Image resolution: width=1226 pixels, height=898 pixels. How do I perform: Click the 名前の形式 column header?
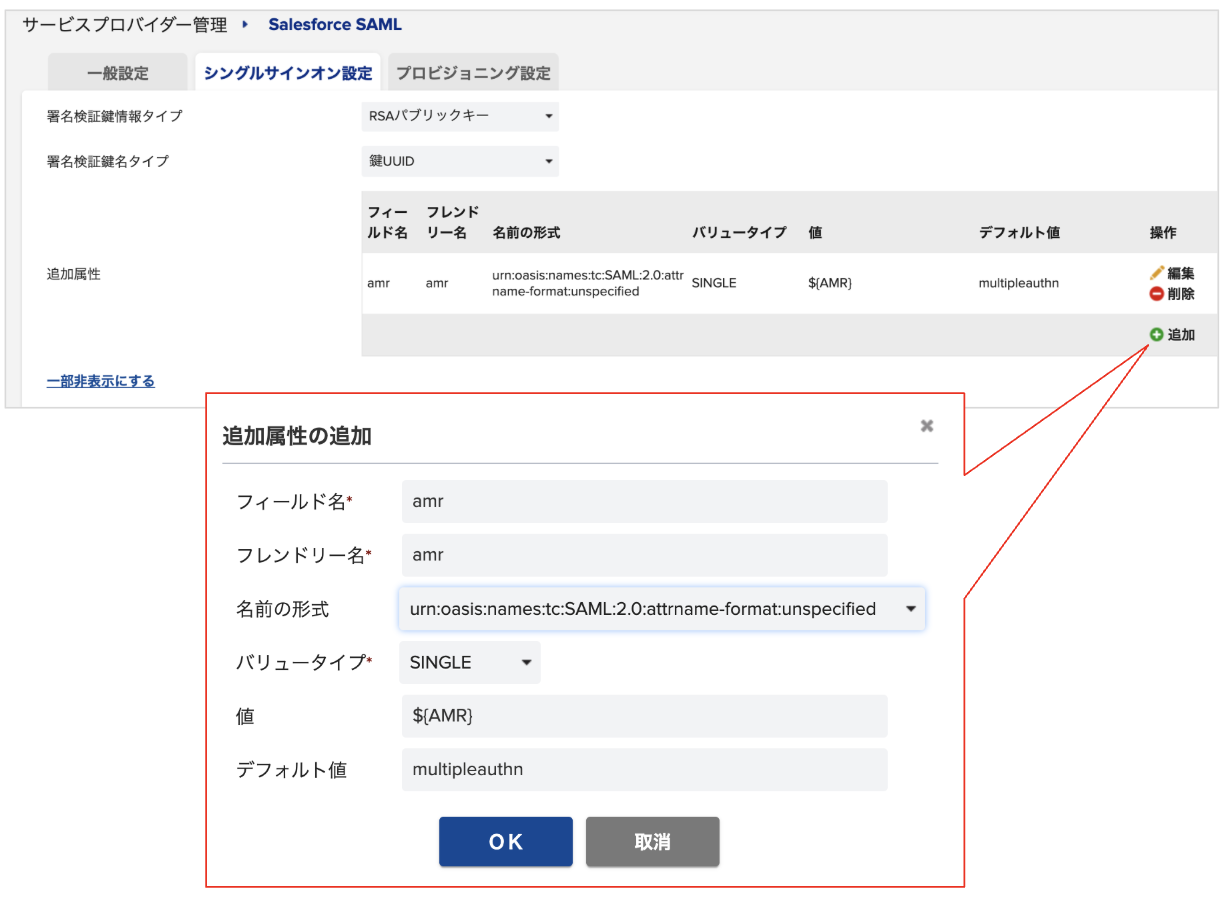(x=527, y=233)
